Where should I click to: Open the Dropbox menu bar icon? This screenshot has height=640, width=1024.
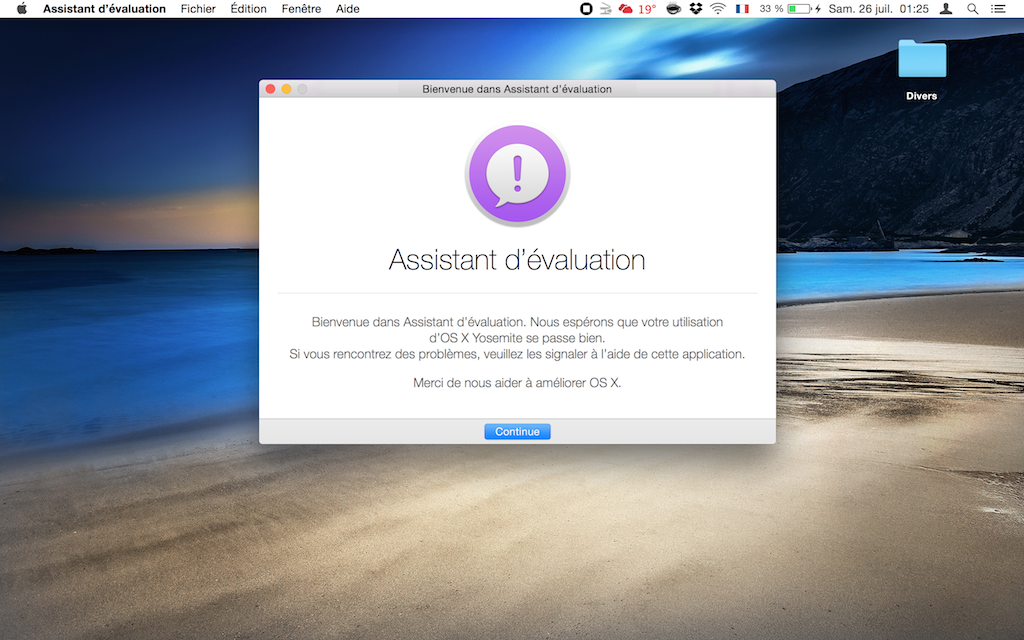696,8
